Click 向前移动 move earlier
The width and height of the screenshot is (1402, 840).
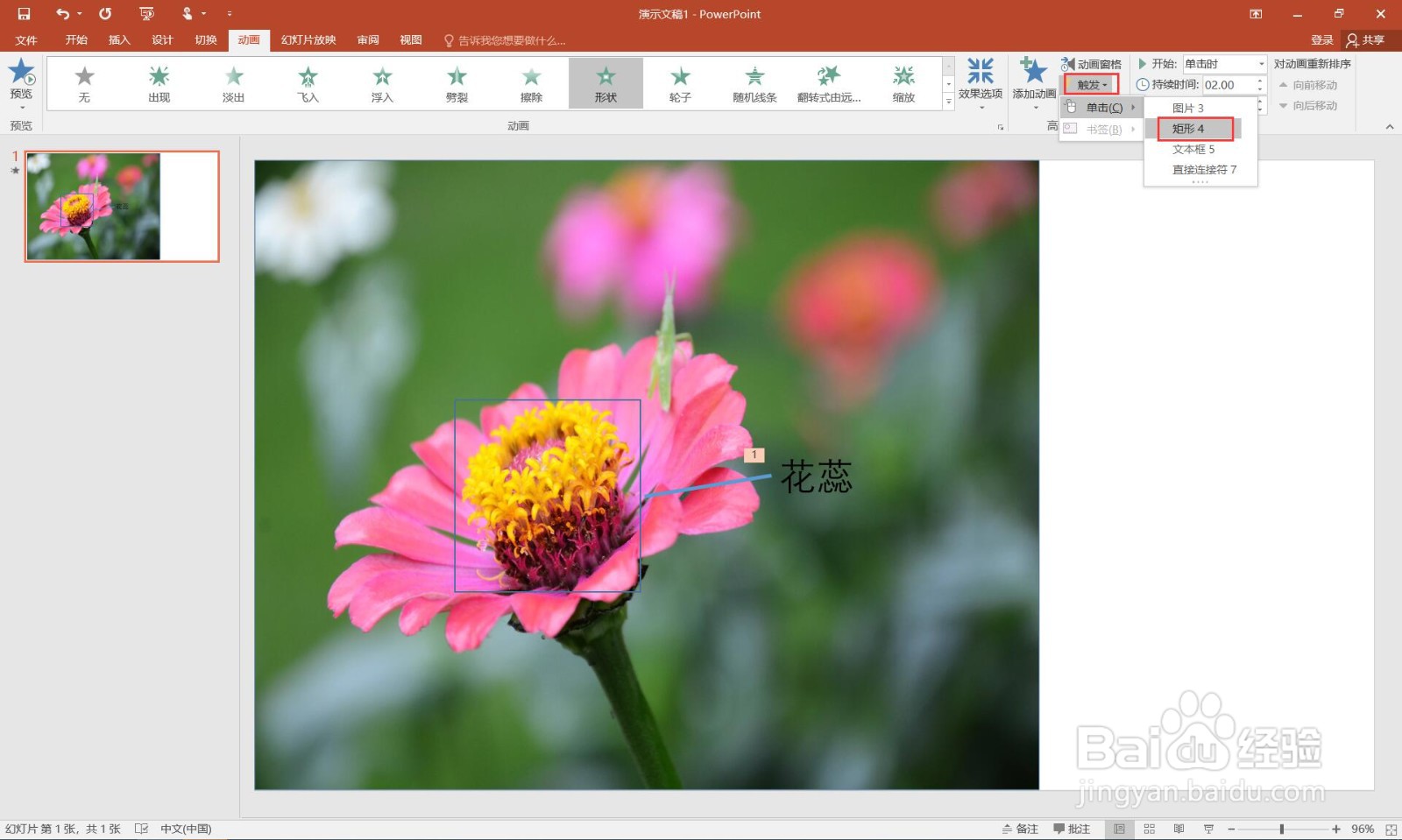[x=1308, y=85]
